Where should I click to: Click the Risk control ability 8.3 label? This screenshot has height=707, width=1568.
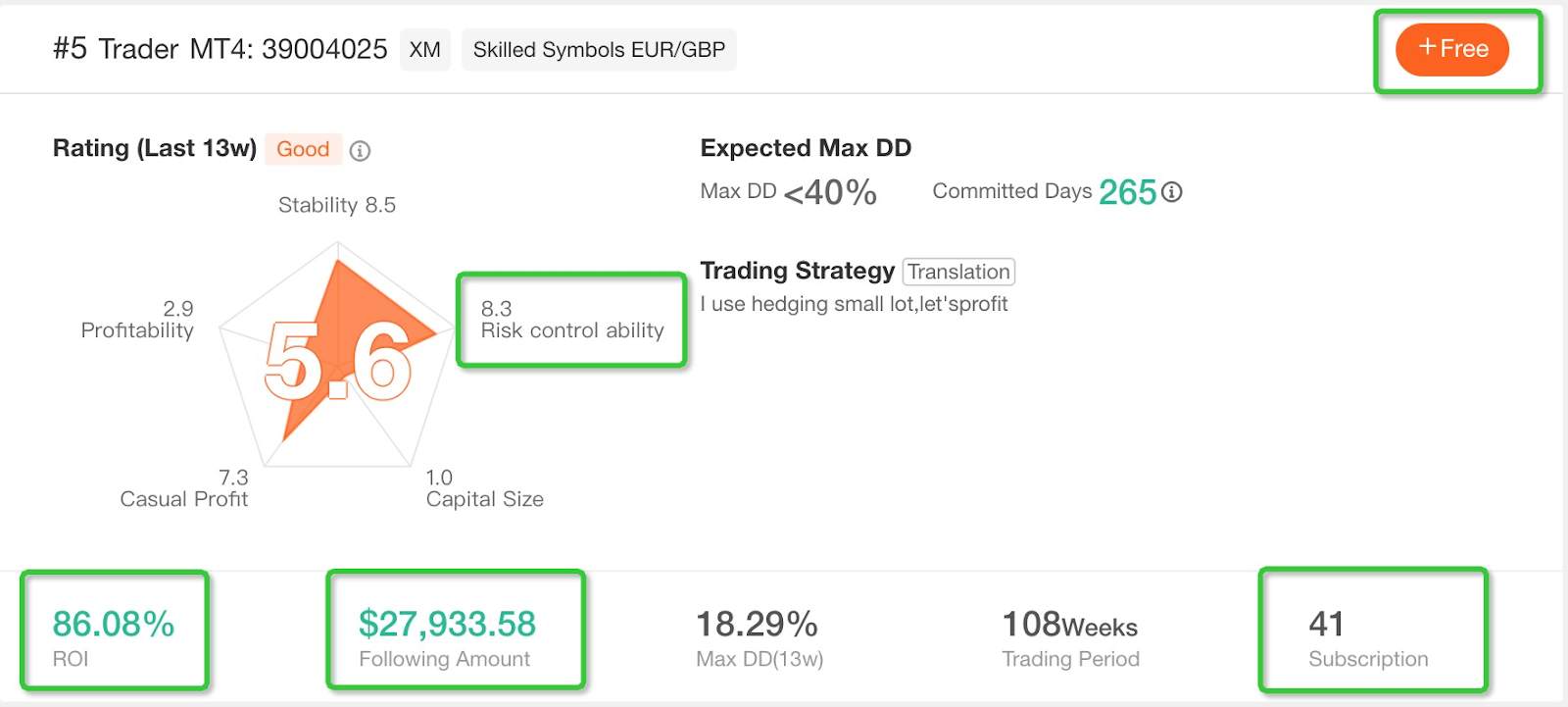click(x=572, y=320)
